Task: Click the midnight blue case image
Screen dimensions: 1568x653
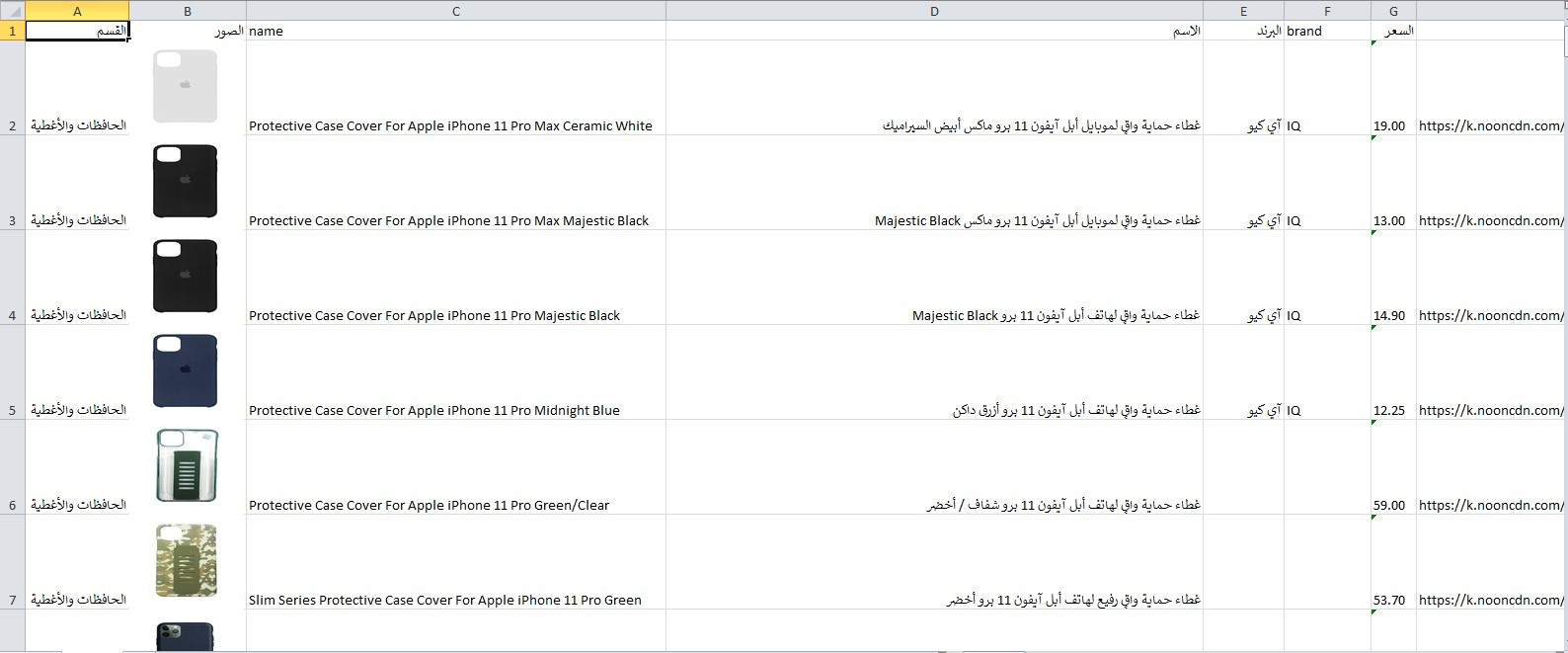Action: 186,371
